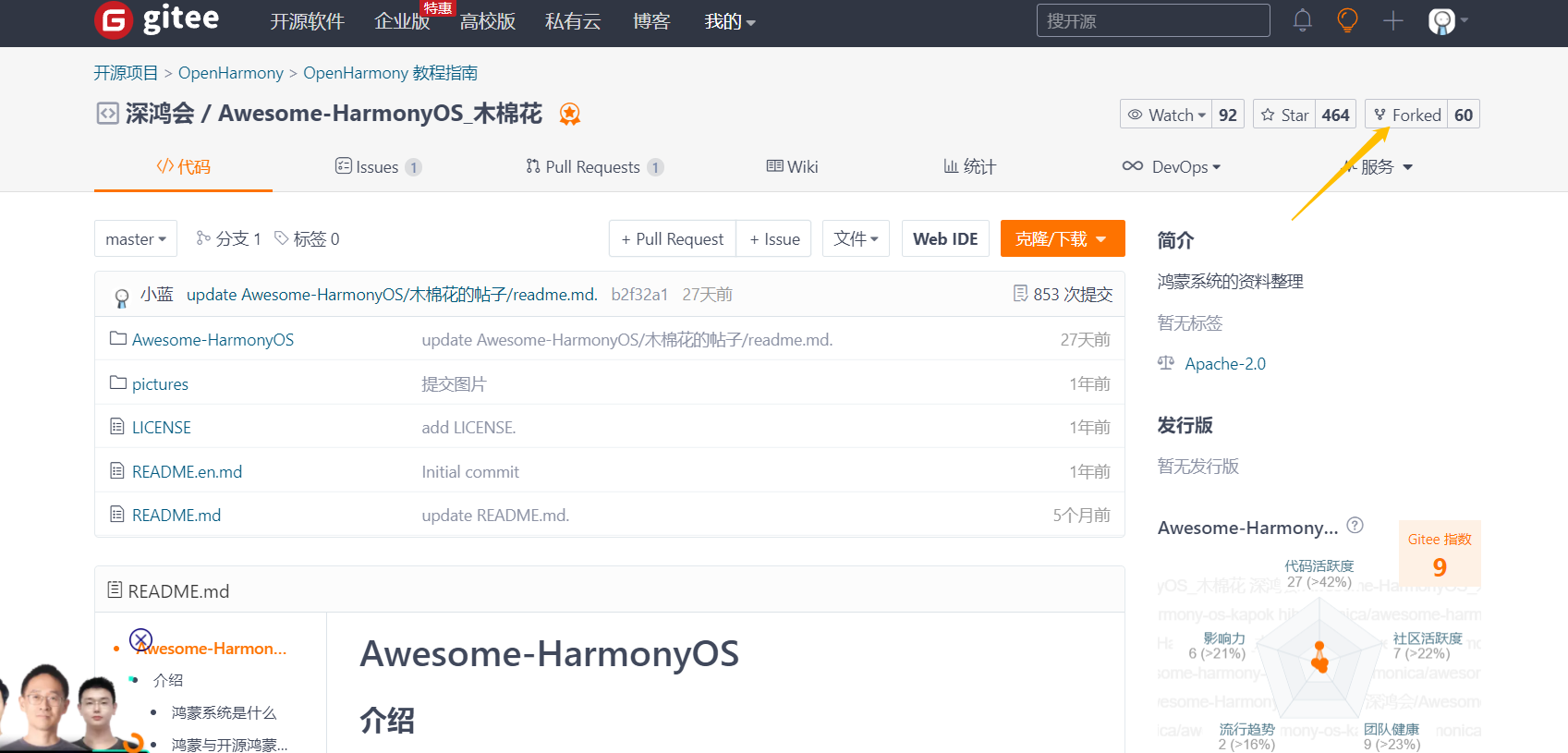Open the Watch dropdown
The height and width of the screenshot is (753, 1568).
click(x=1167, y=115)
